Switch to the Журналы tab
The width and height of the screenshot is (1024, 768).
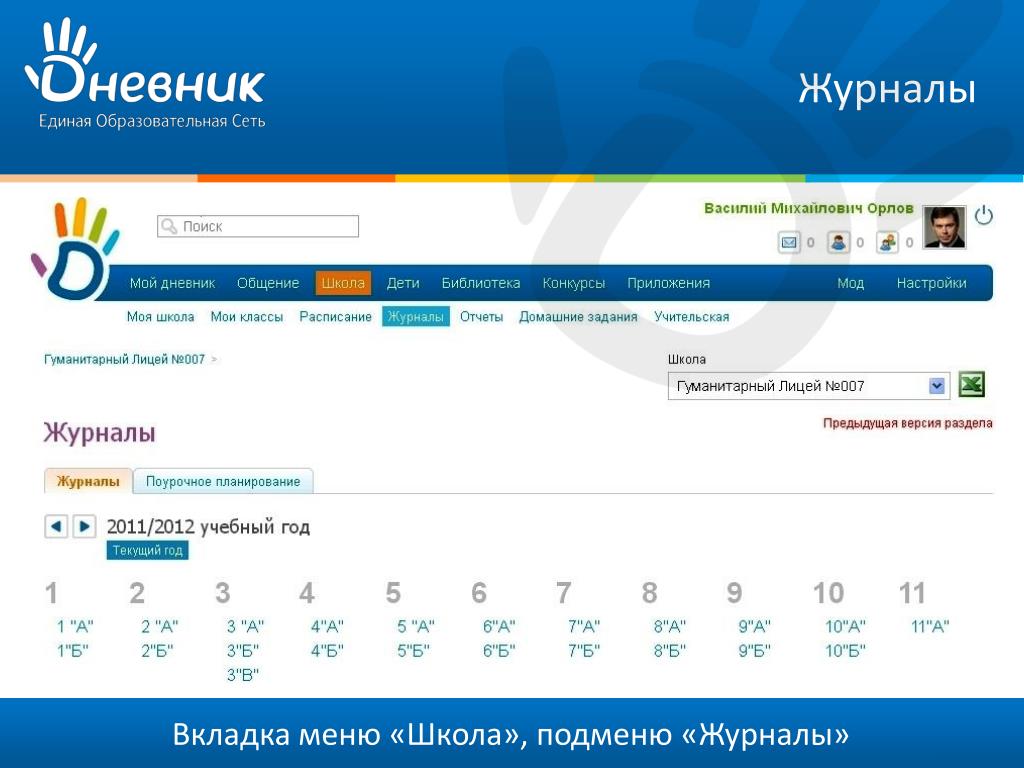click(88, 481)
